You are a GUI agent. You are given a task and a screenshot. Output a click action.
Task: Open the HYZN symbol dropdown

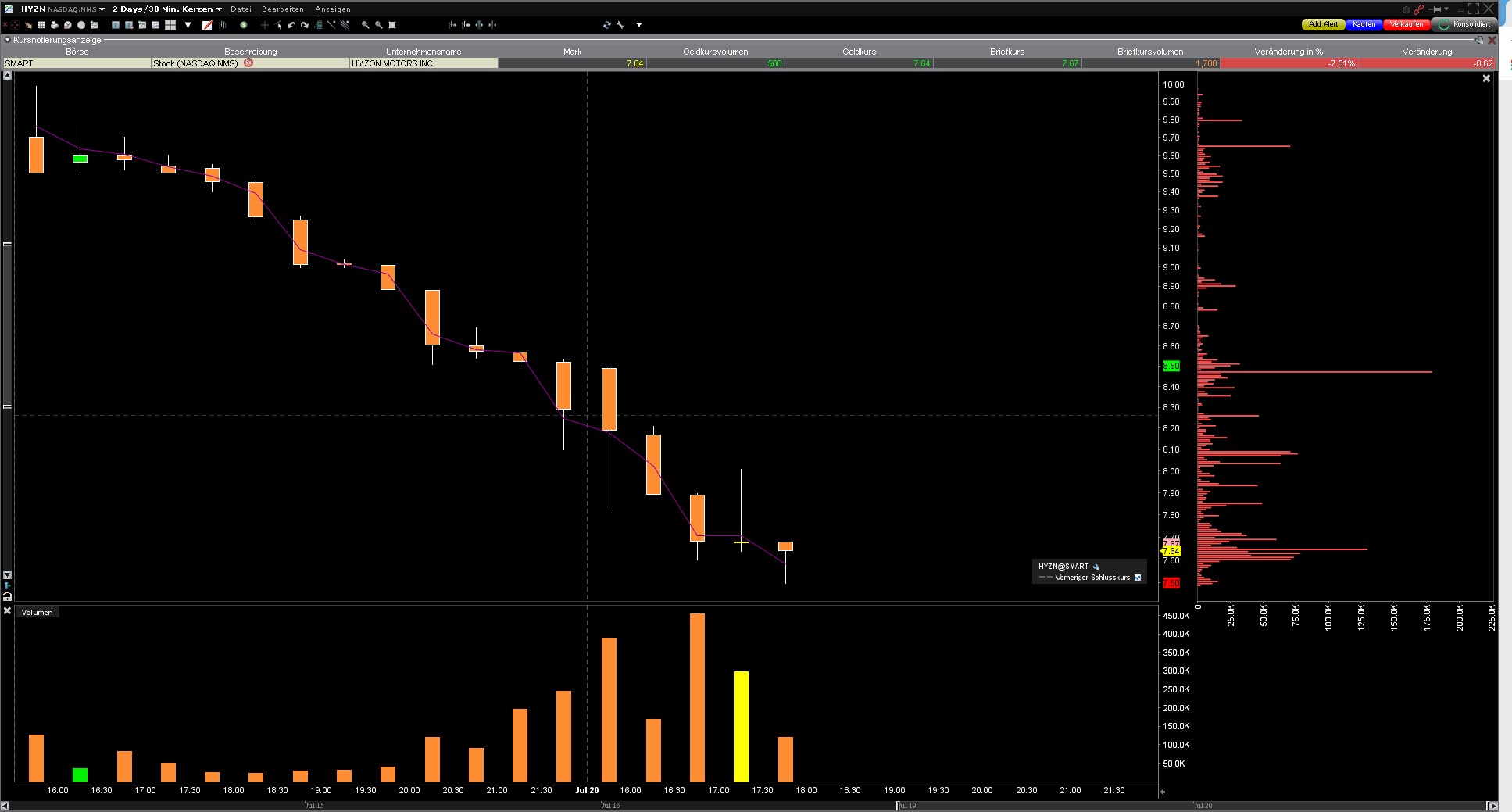[x=102, y=9]
